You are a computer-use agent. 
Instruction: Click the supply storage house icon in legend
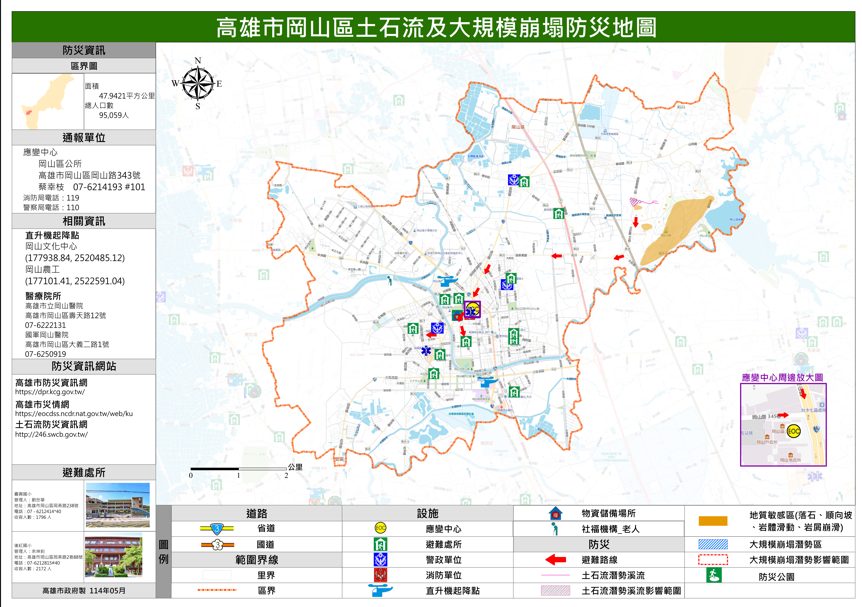point(555,513)
